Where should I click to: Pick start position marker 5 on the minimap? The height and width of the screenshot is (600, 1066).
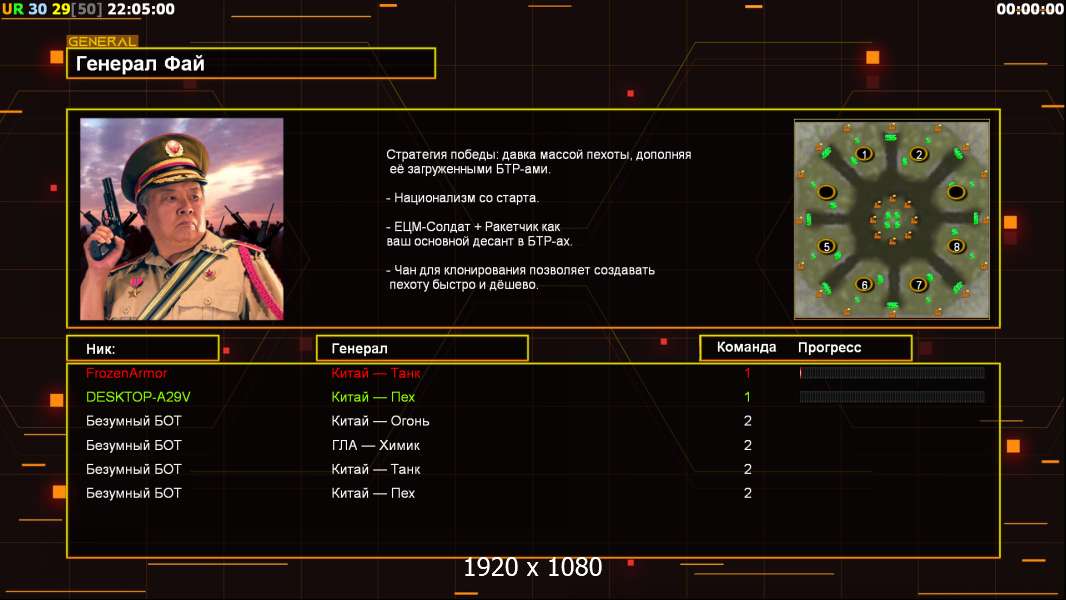tap(827, 247)
